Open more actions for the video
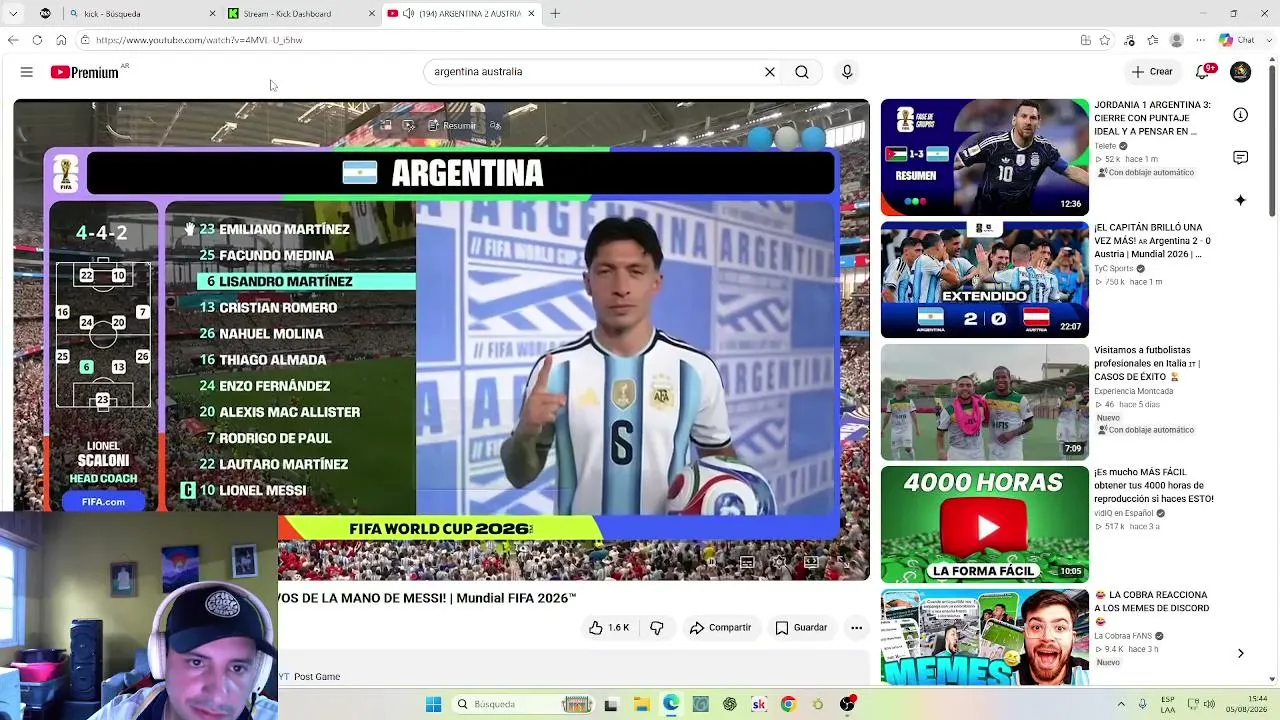1280x720 pixels. pyautogui.click(x=856, y=628)
